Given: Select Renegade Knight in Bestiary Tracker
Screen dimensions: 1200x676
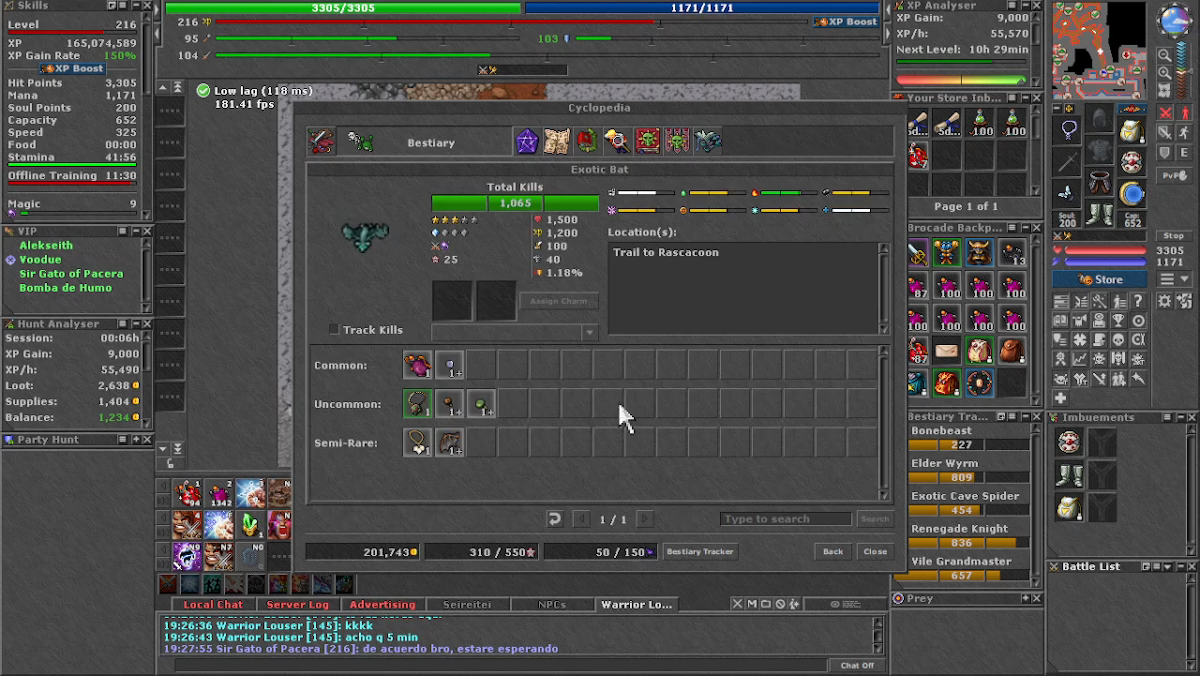Looking at the screenshot, I should (x=967, y=536).
